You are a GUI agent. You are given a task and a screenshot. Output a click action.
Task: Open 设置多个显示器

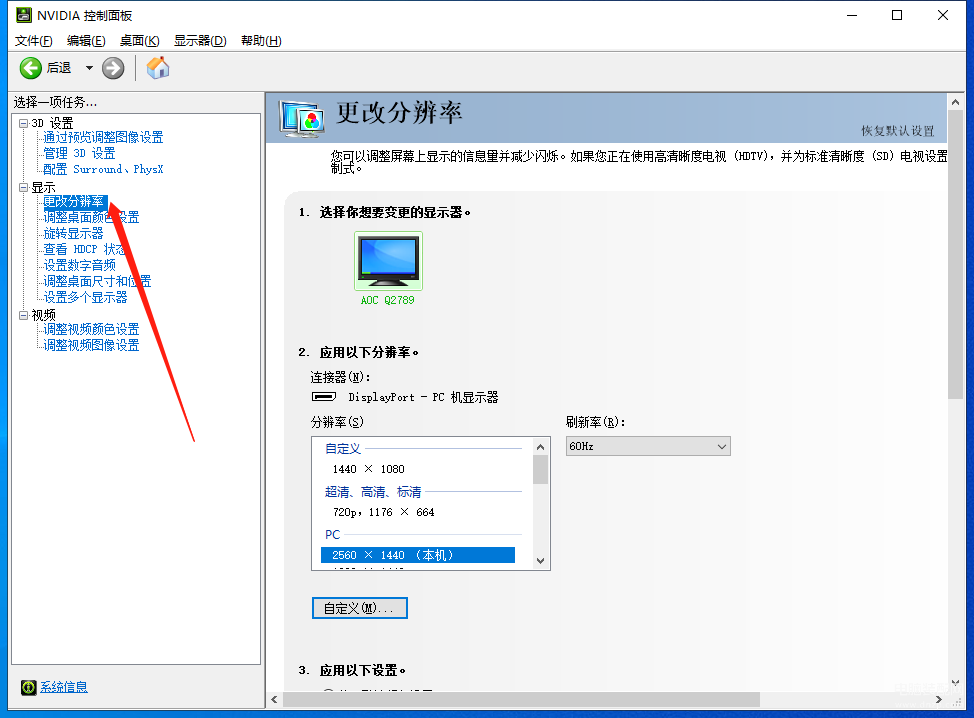point(85,298)
